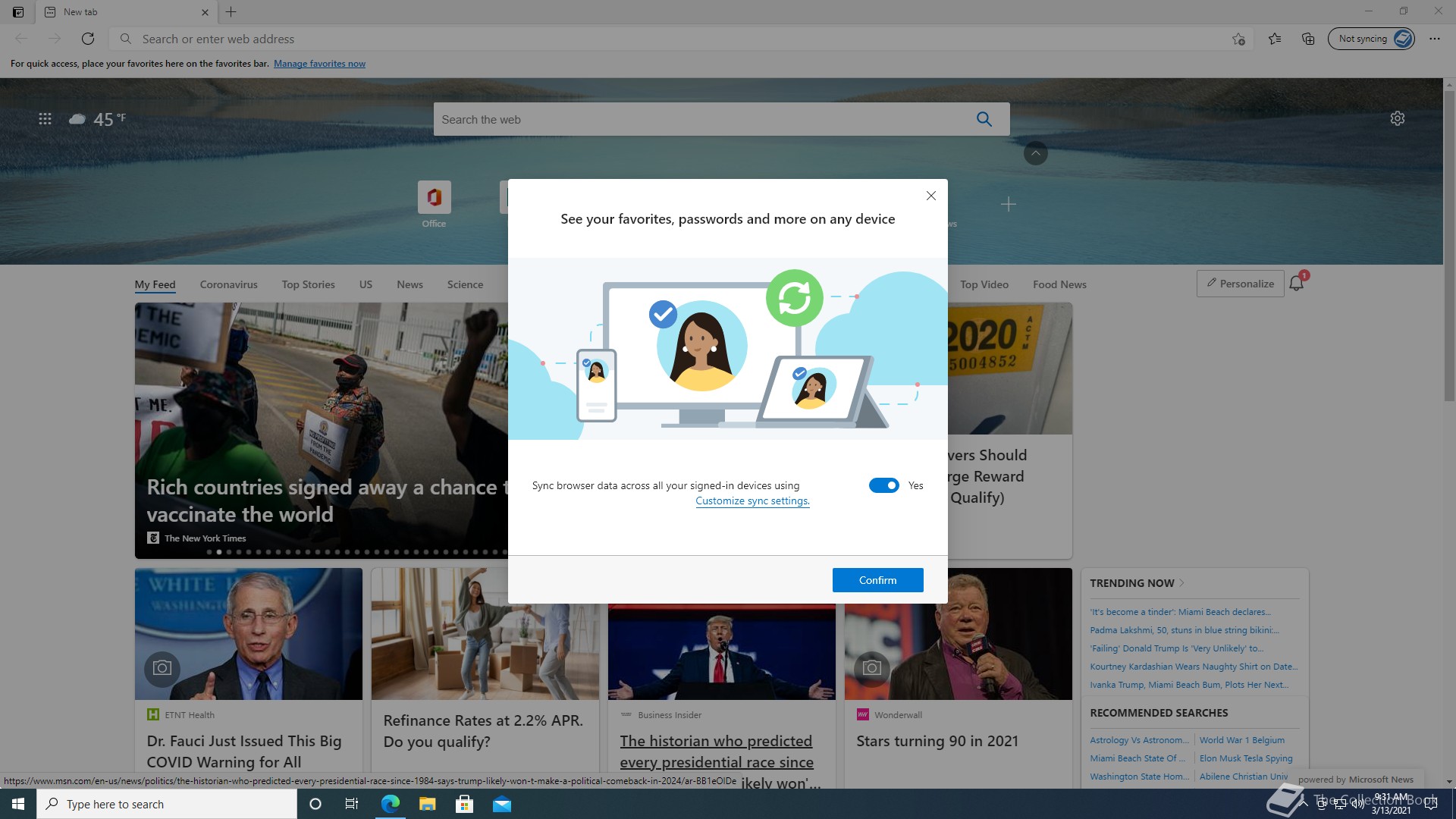Collapse quick links with chevron button
The width and height of the screenshot is (1456, 819).
tap(1036, 153)
